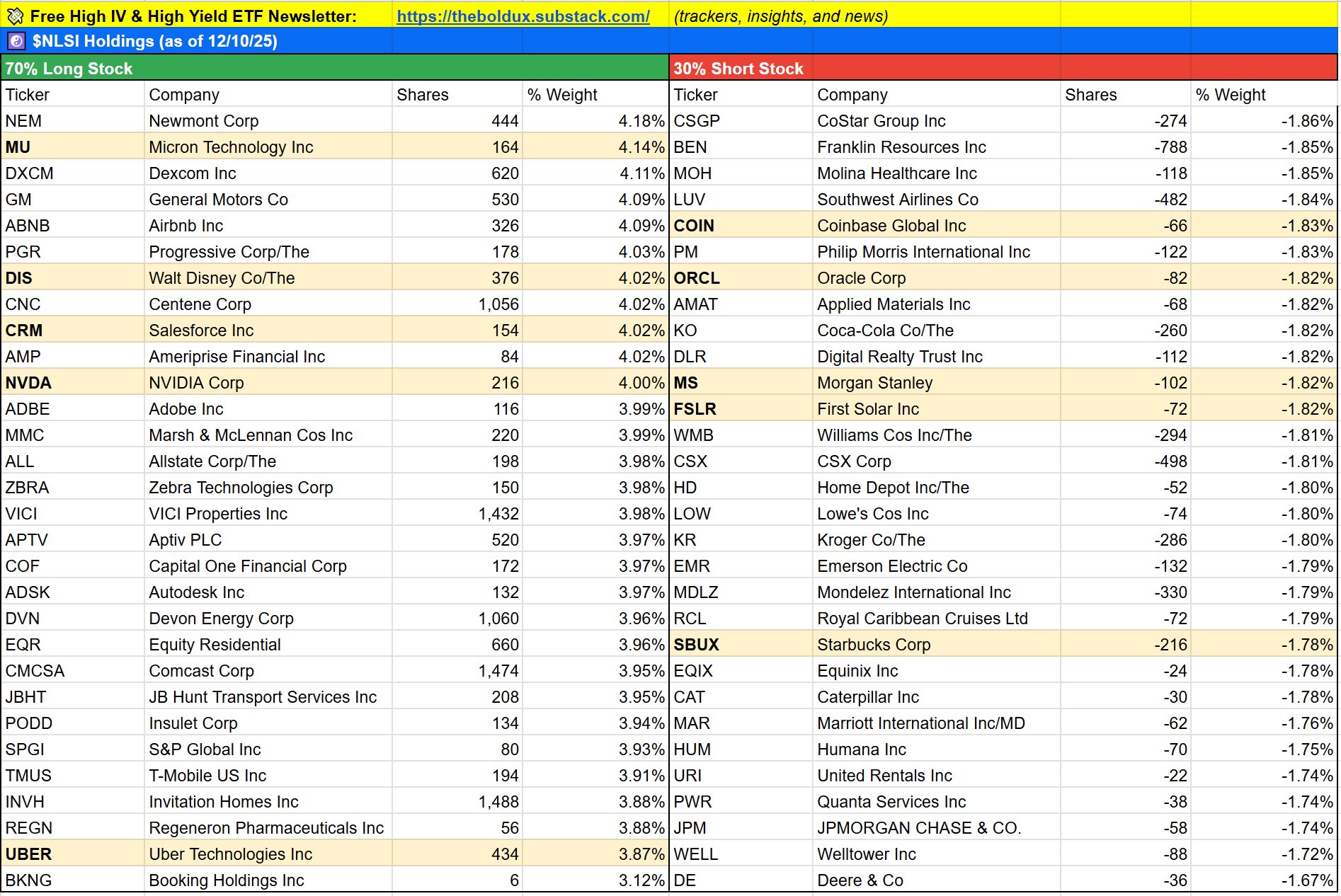
Task: Click the Morgan Stanley cell
Action: [937, 383]
